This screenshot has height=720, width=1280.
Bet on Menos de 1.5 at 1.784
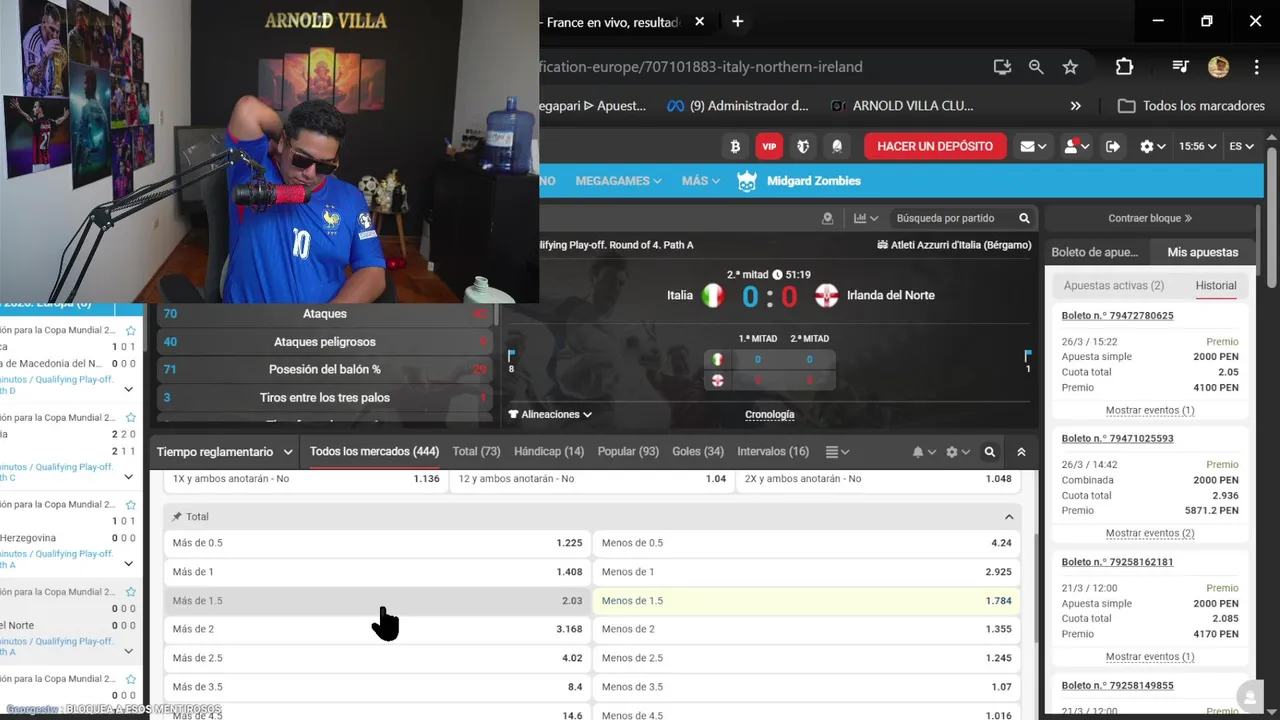click(x=807, y=601)
